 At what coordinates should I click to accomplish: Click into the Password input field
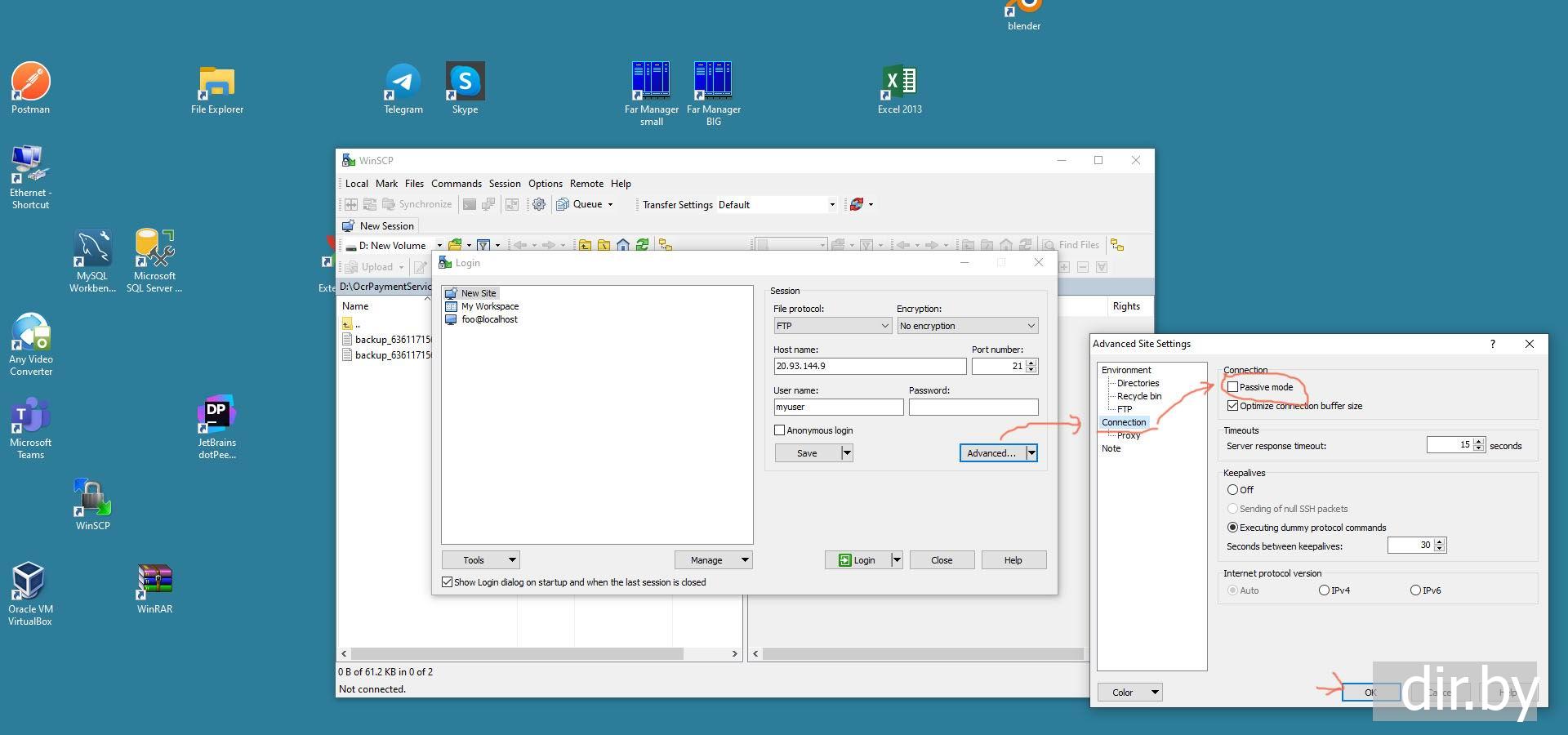click(973, 407)
